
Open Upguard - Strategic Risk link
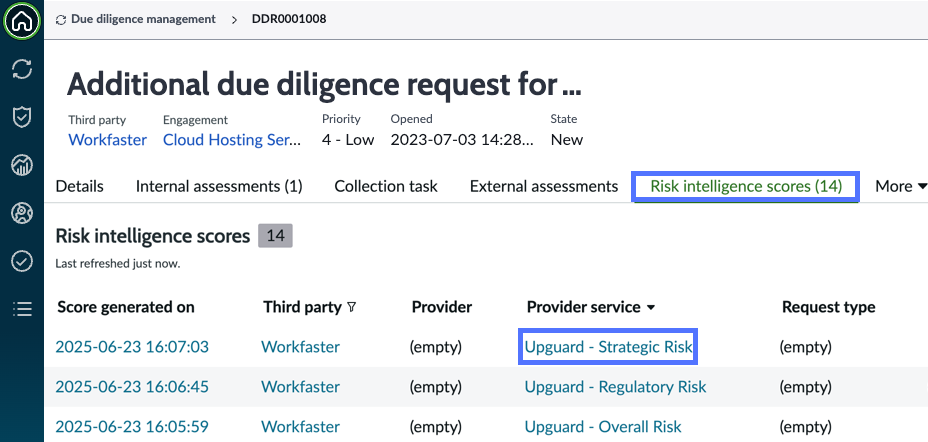pos(608,346)
